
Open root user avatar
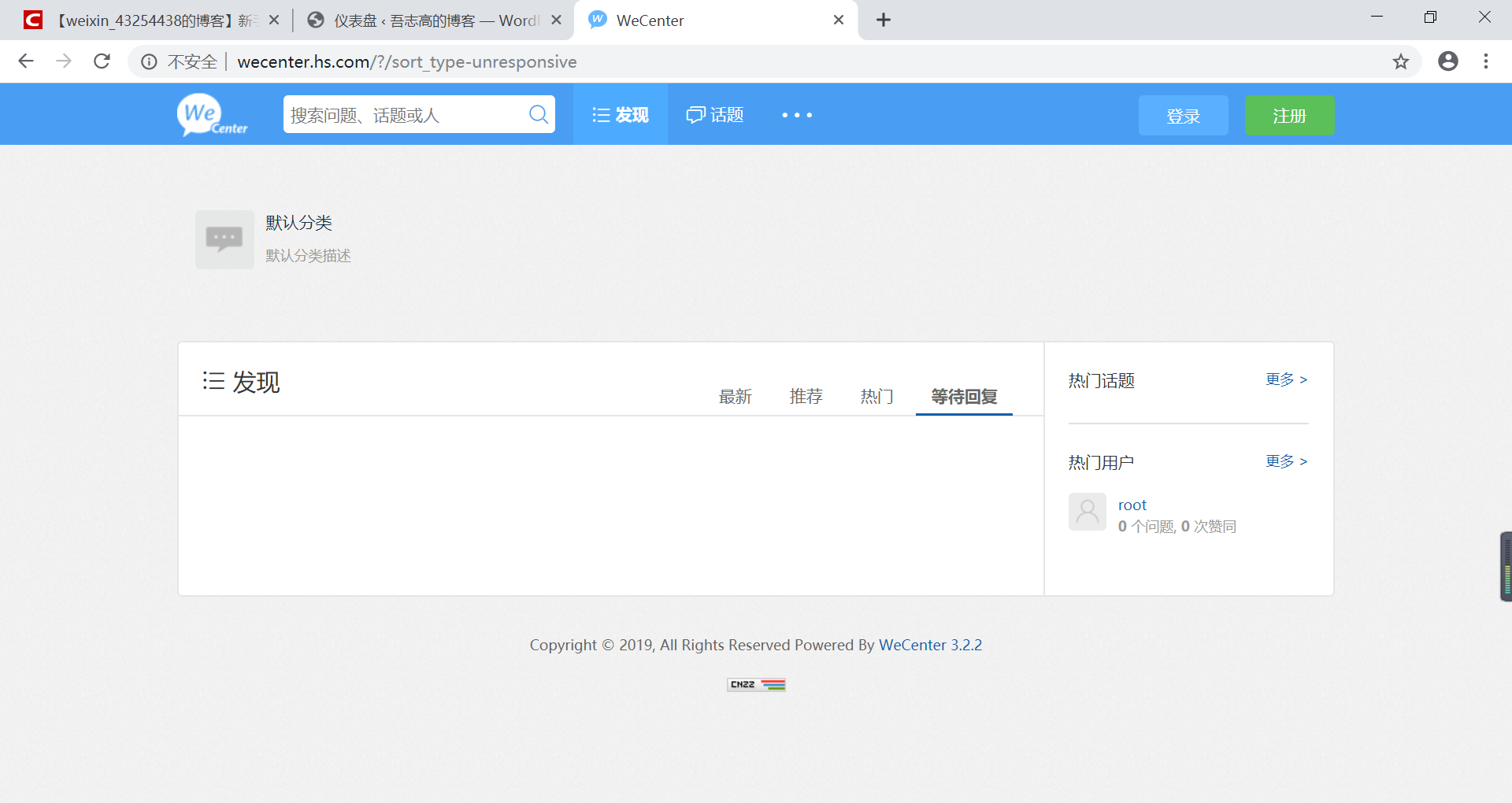1088,512
